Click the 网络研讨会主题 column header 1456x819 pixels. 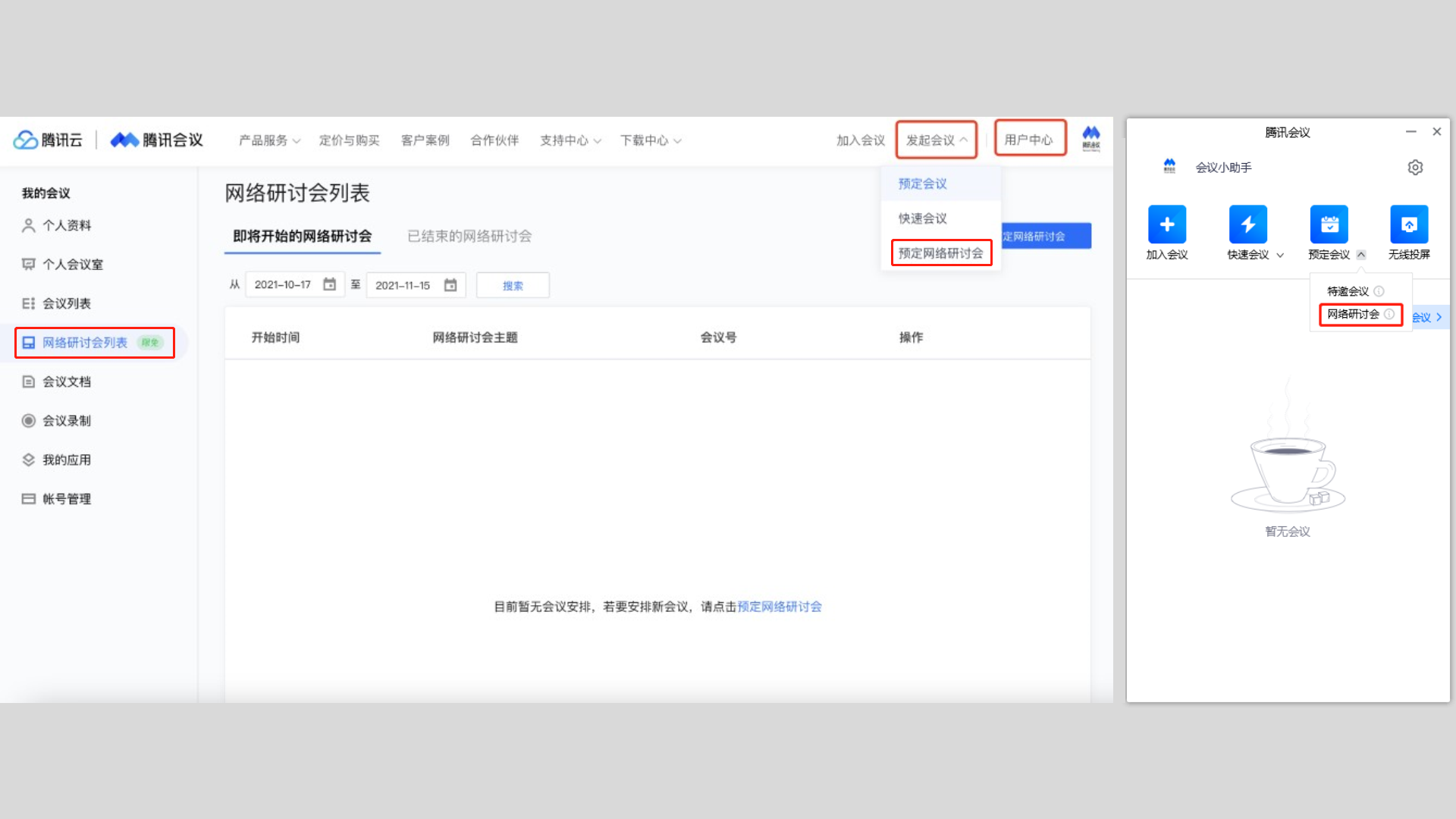click(x=475, y=337)
